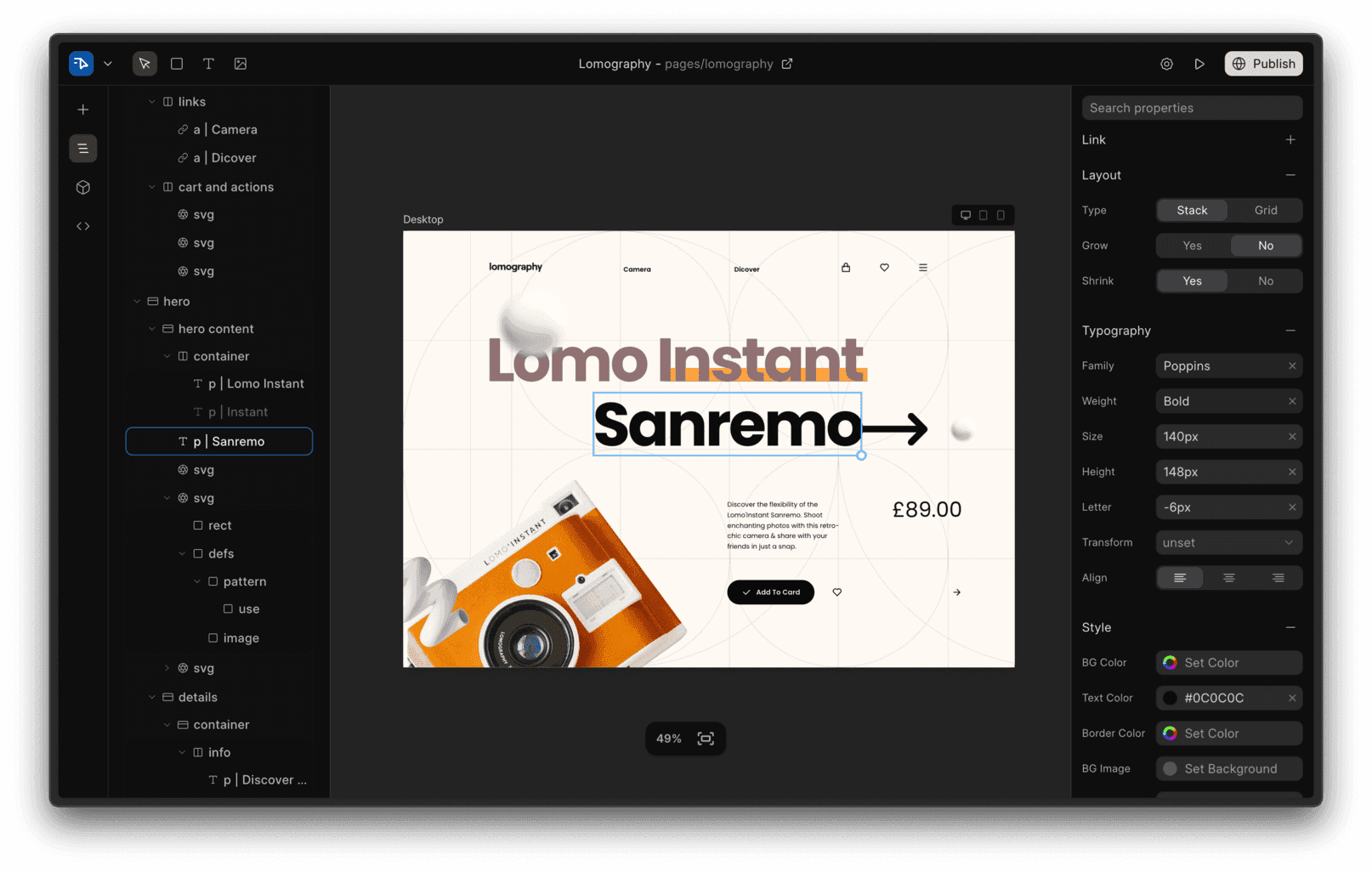Open the Text Color #0C0C0C swatch

pyautogui.click(x=1171, y=699)
